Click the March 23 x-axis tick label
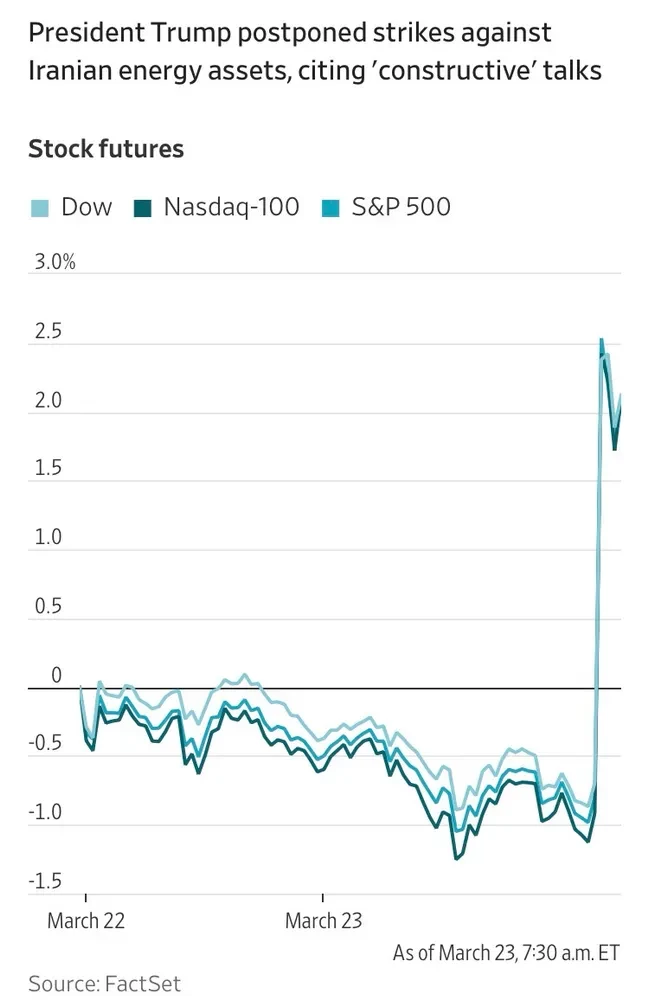 (x=323, y=920)
